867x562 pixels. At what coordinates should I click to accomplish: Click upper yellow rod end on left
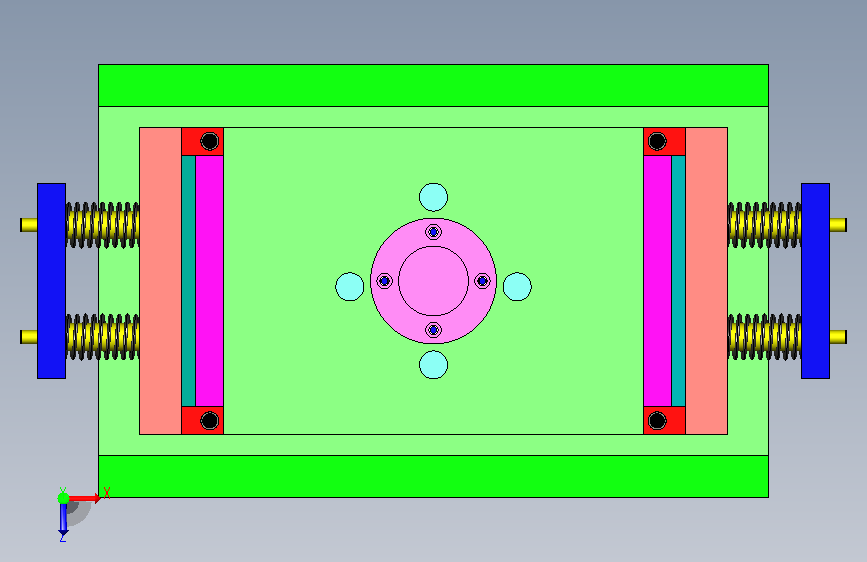click(29, 225)
